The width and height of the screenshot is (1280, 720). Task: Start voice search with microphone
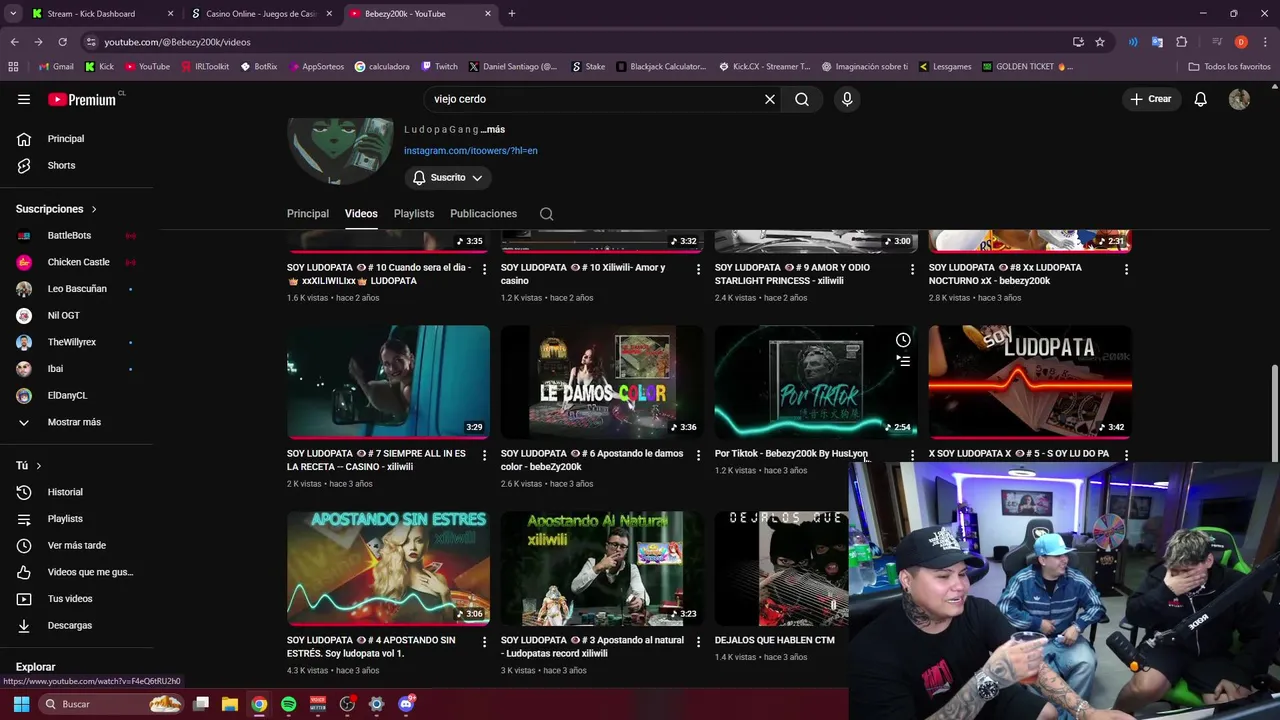coord(847,99)
